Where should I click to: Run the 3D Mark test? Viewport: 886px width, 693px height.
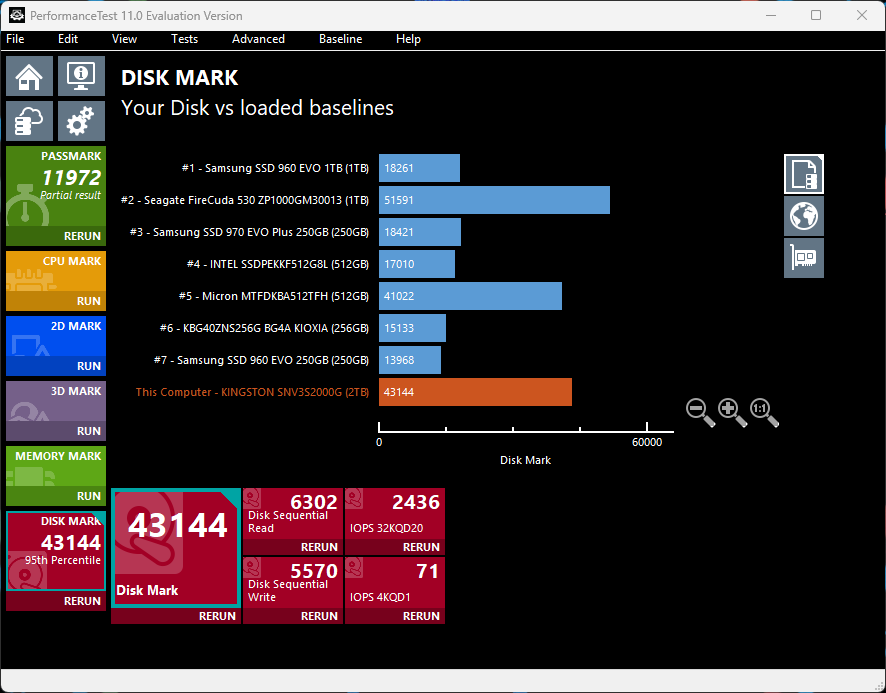(x=56, y=431)
